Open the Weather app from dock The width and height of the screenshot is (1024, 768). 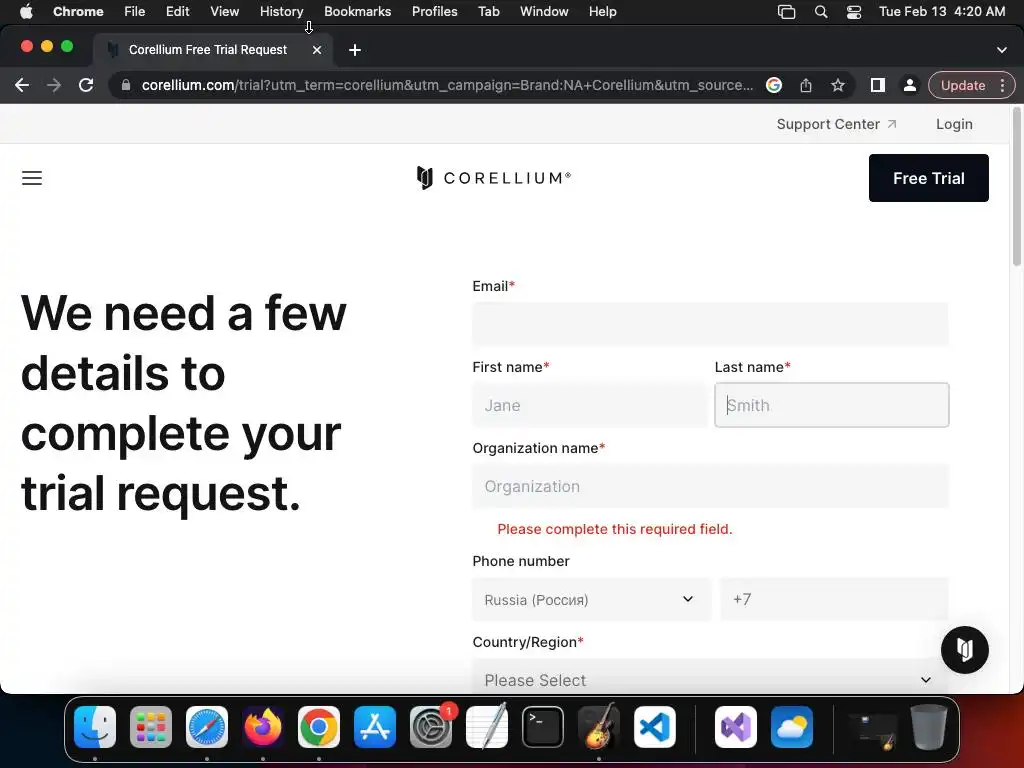click(792, 727)
